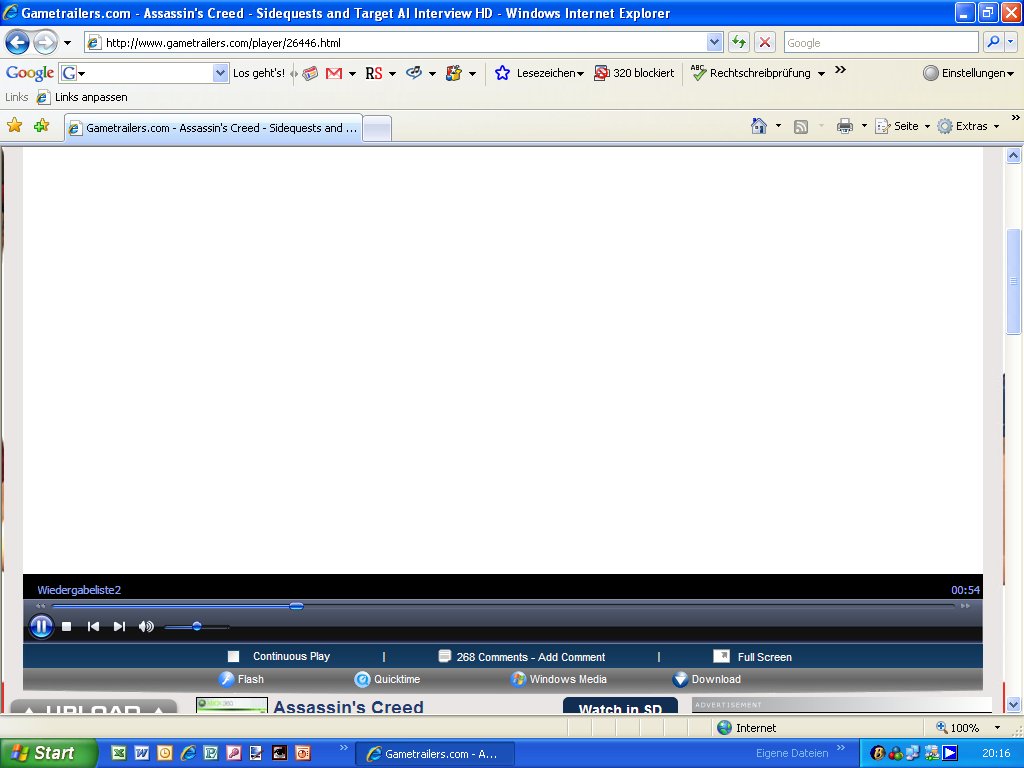The width and height of the screenshot is (1024, 768).
Task: Click the Google search box
Action: click(881, 42)
